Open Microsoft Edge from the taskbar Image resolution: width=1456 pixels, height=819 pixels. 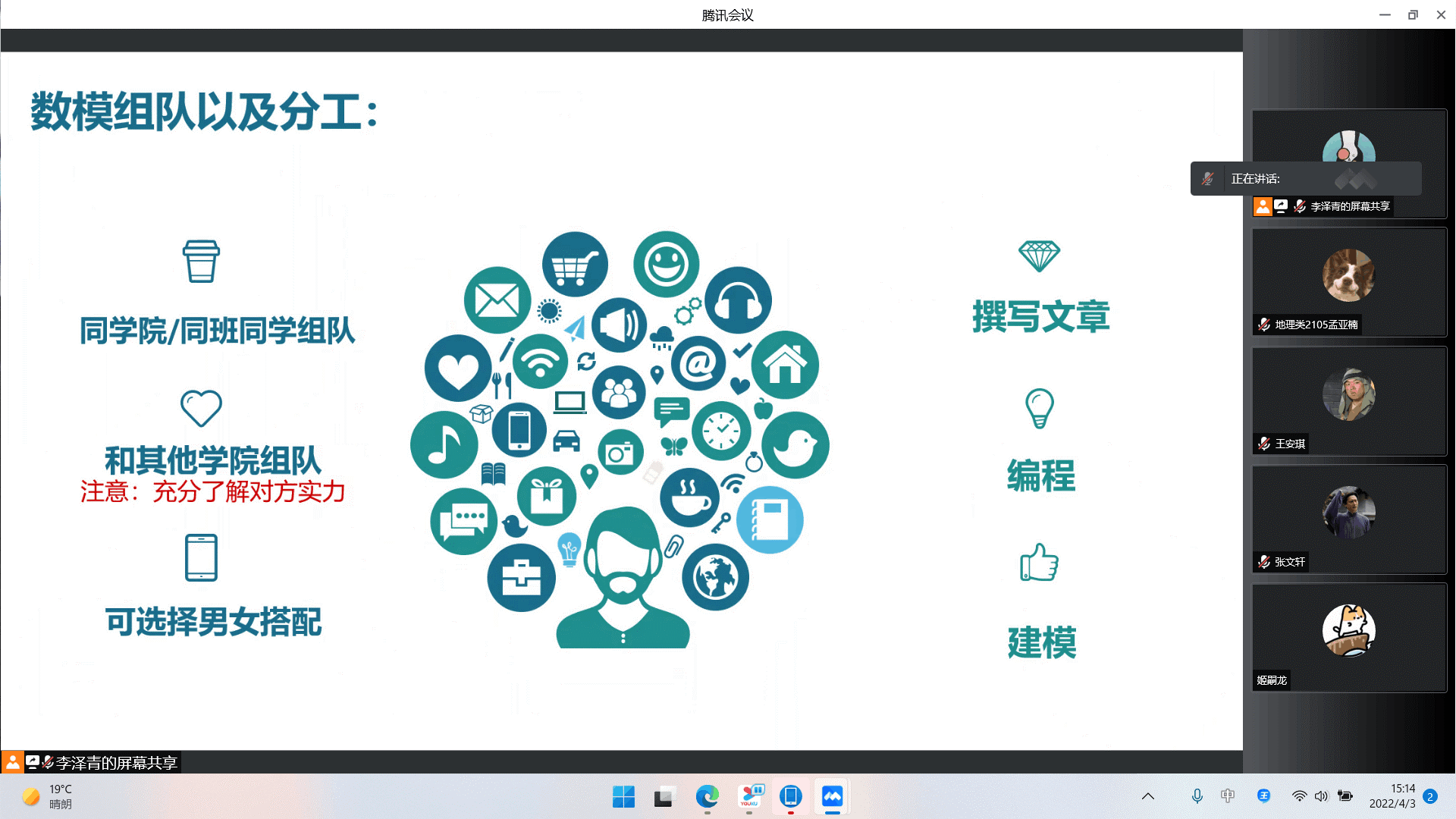pos(707,796)
